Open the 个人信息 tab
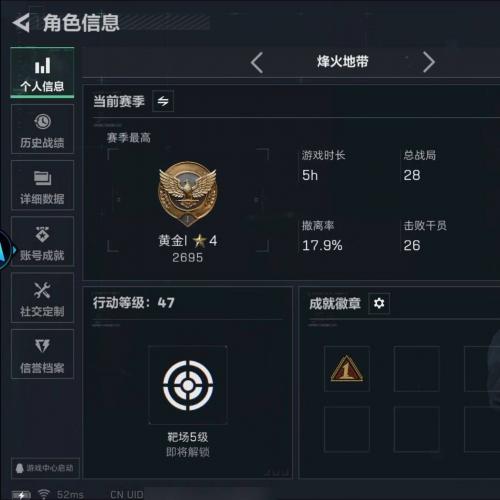 click(42, 73)
